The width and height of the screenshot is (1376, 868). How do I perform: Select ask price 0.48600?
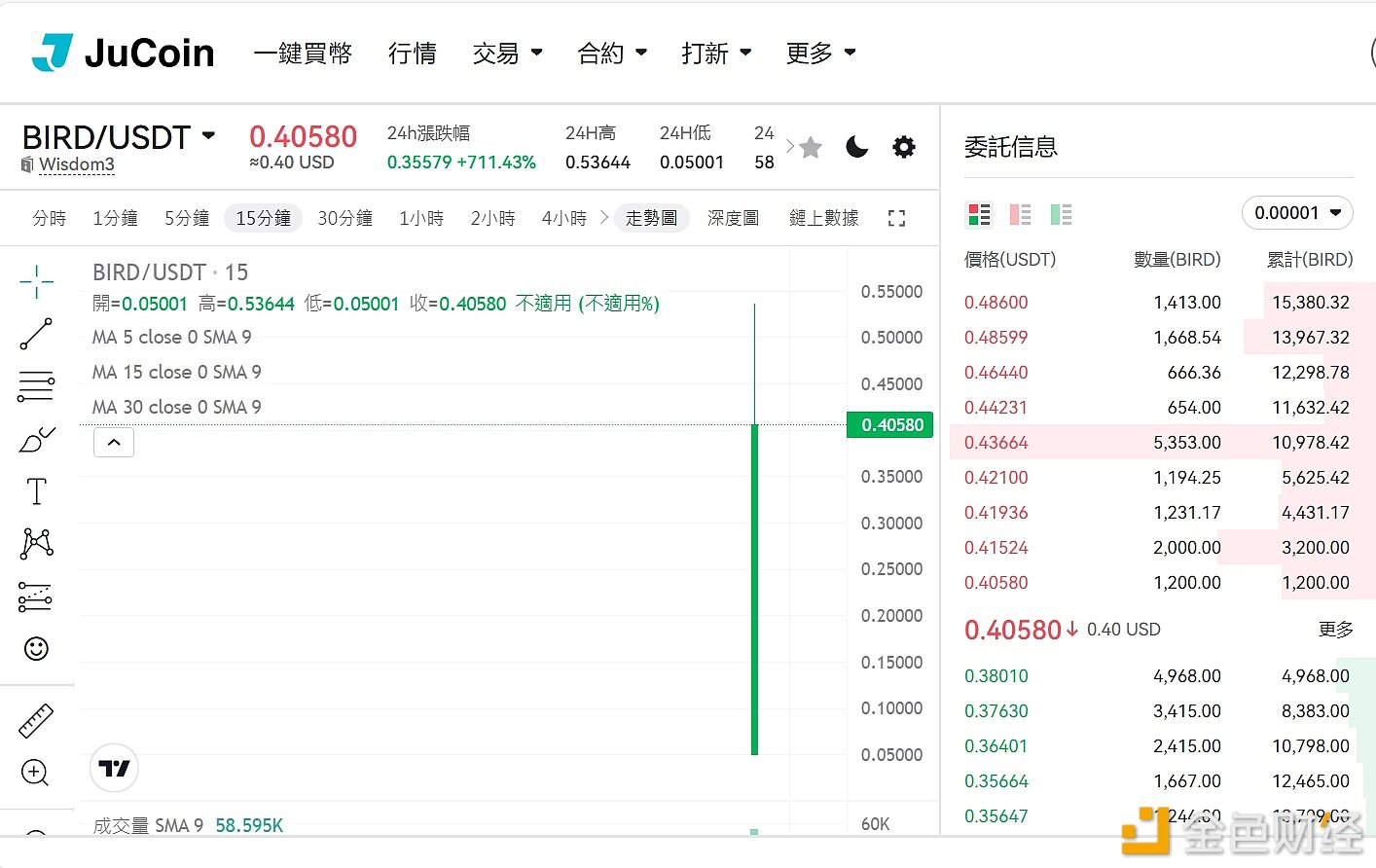coord(996,302)
